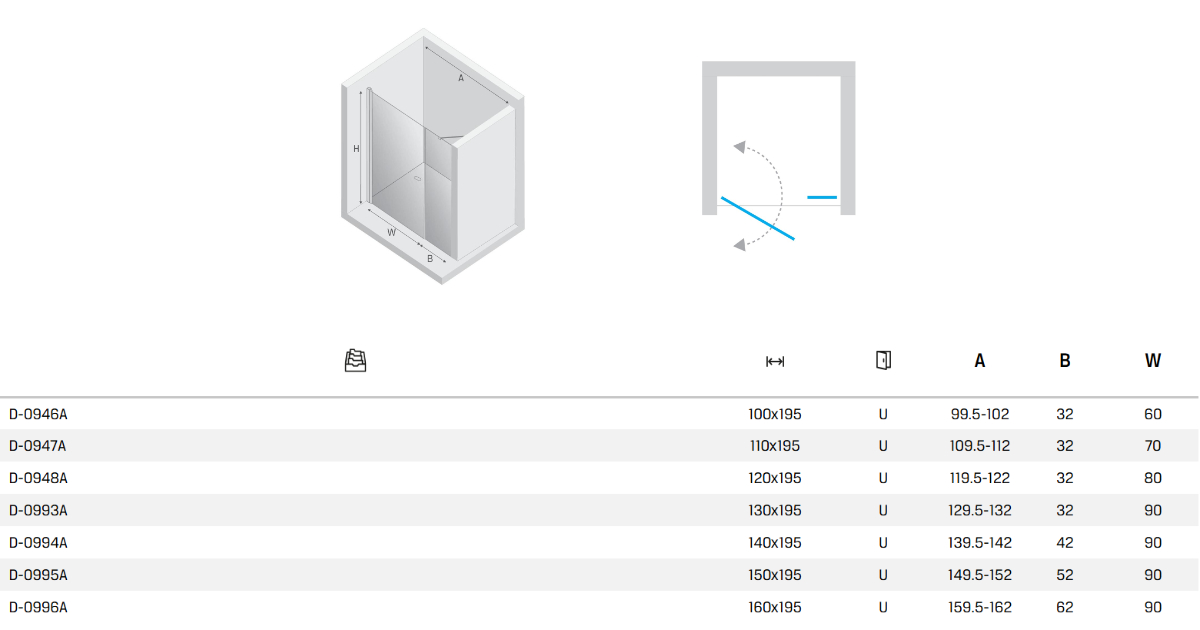Open product row D-0948A
The width and height of the screenshot is (1200, 630).
38,478
